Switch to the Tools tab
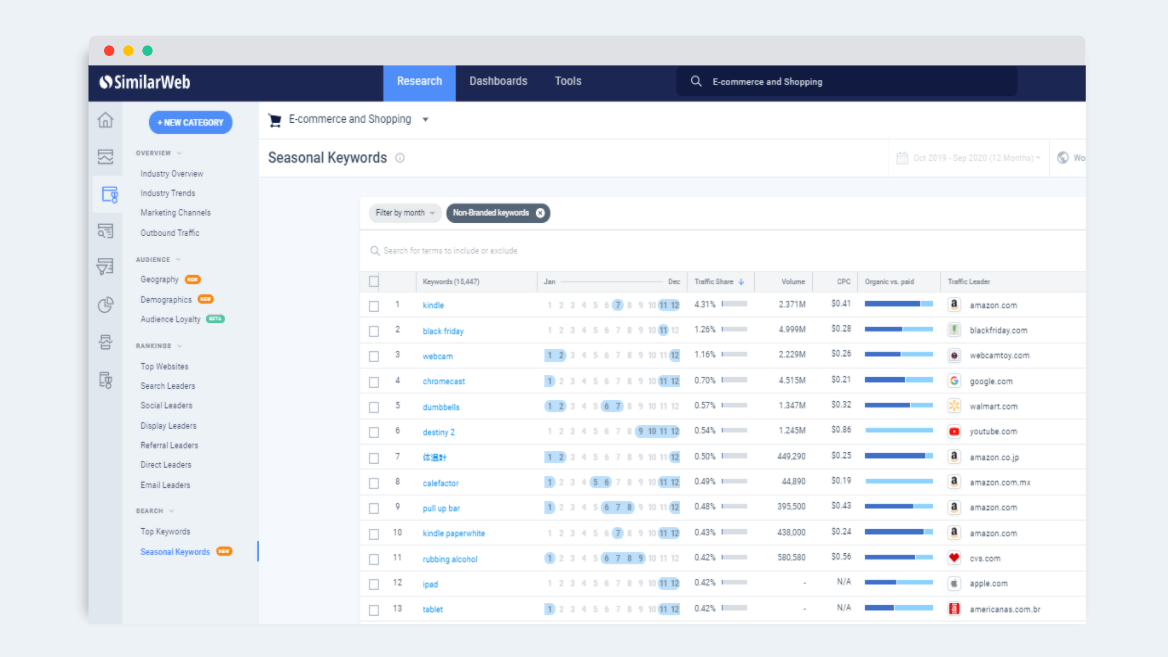 [568, 81]
